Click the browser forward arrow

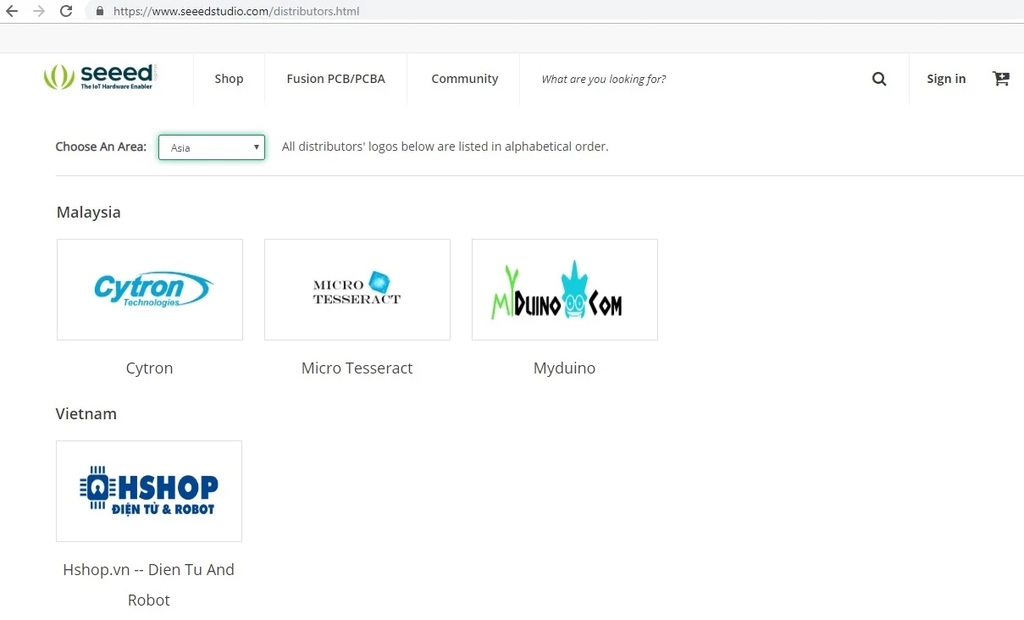[x=39, y=11]
